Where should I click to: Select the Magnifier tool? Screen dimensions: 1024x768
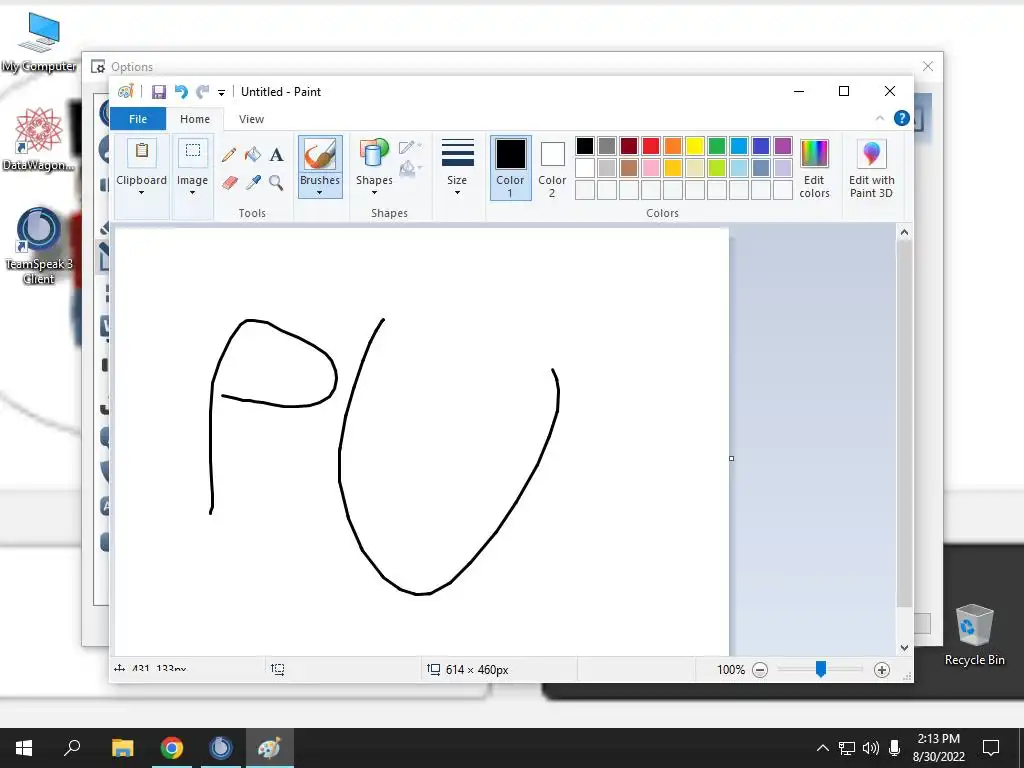coord(276,183)
